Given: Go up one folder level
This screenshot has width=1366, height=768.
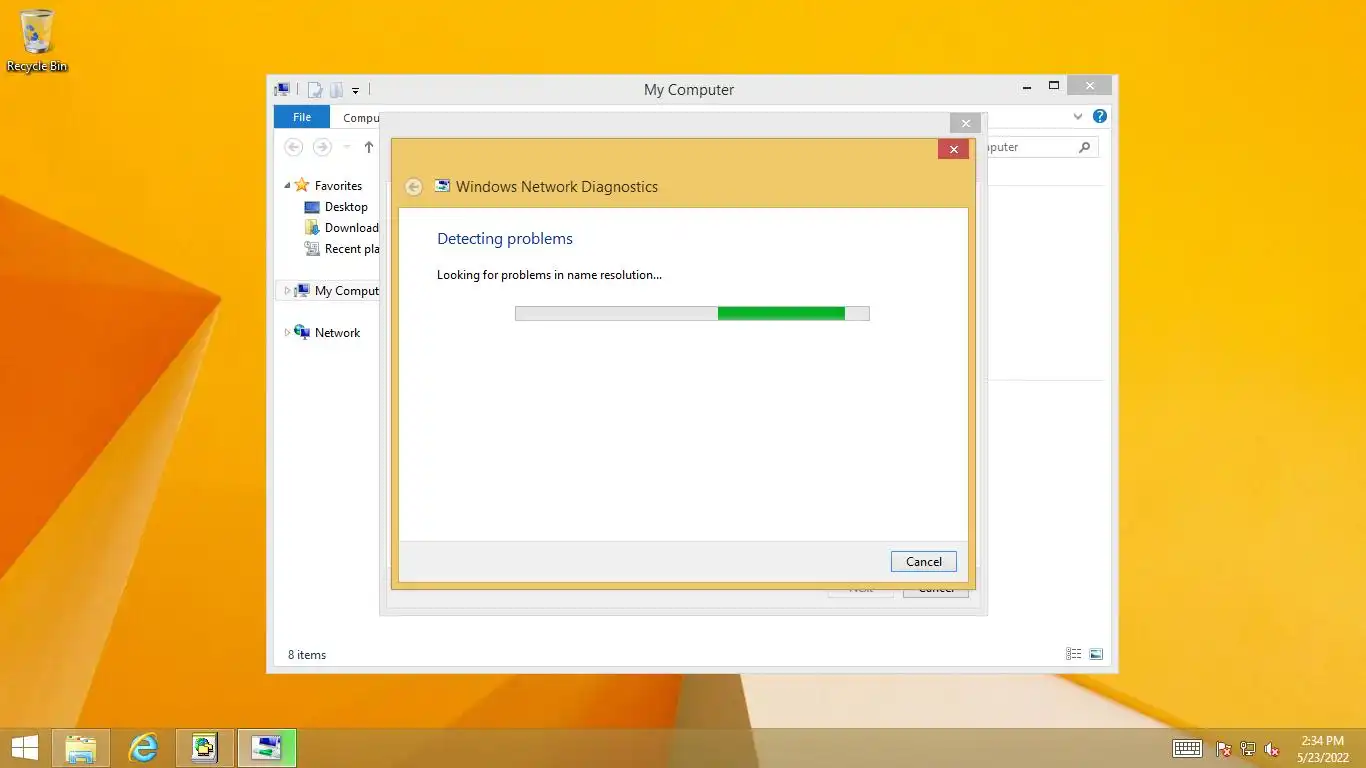Looking at the screenshot, I should (368, 147).
